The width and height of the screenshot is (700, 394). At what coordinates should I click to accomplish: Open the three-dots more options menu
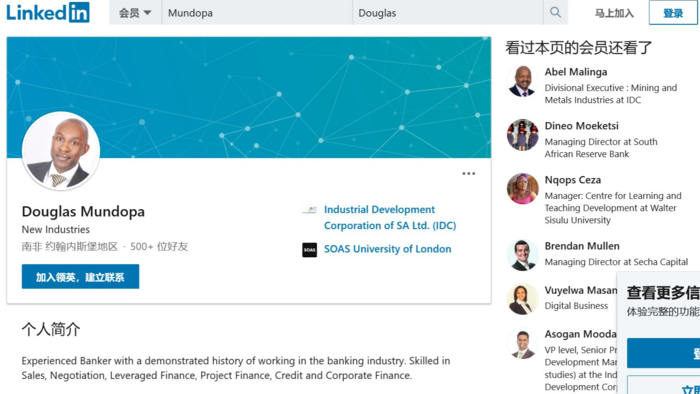468,174
